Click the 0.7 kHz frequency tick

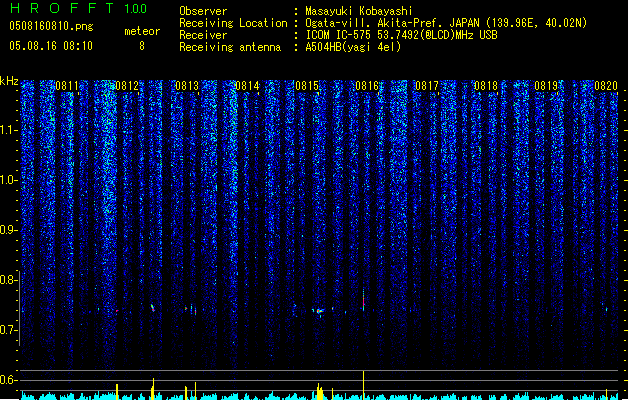9,330
